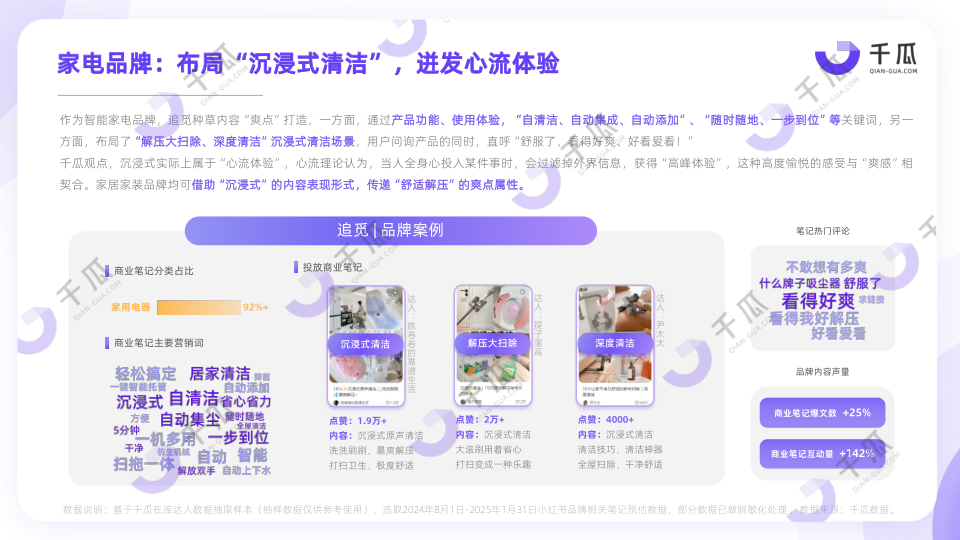Open the 解压大扫除 note thumbnail
960x540 pixels.
(x=493, y=345)
